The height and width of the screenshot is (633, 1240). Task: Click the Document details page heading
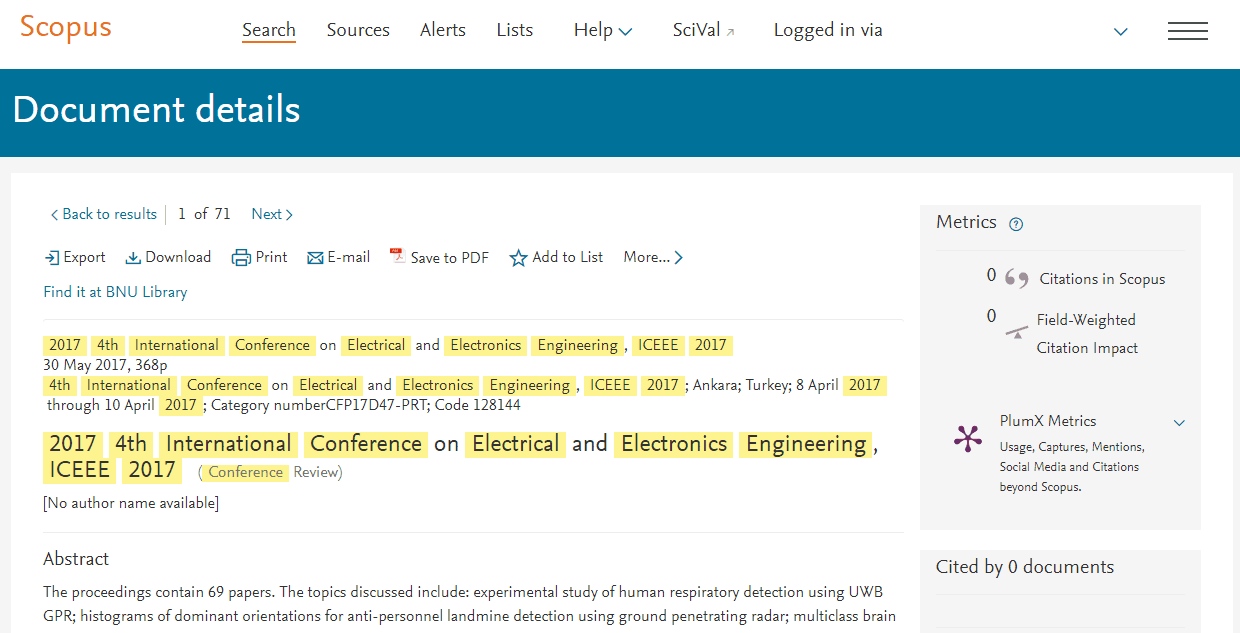click(x=156, y=109)
